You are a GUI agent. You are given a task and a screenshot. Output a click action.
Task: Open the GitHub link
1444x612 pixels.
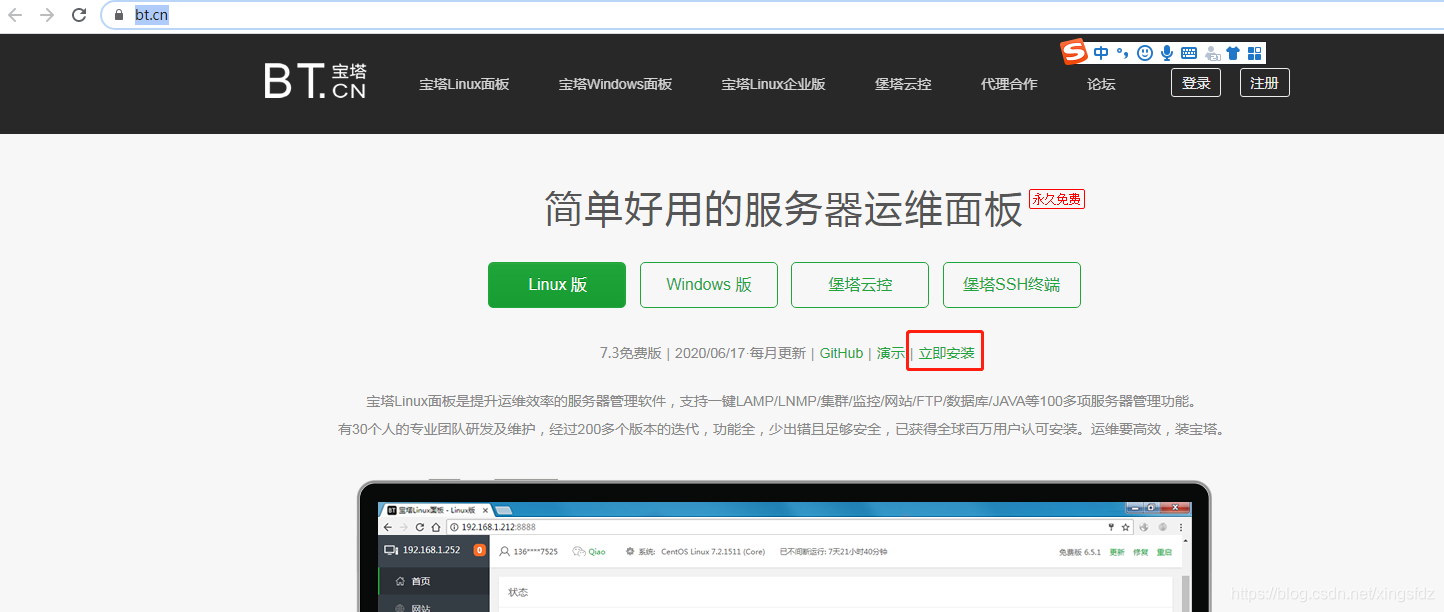click(x=841, y=353)
